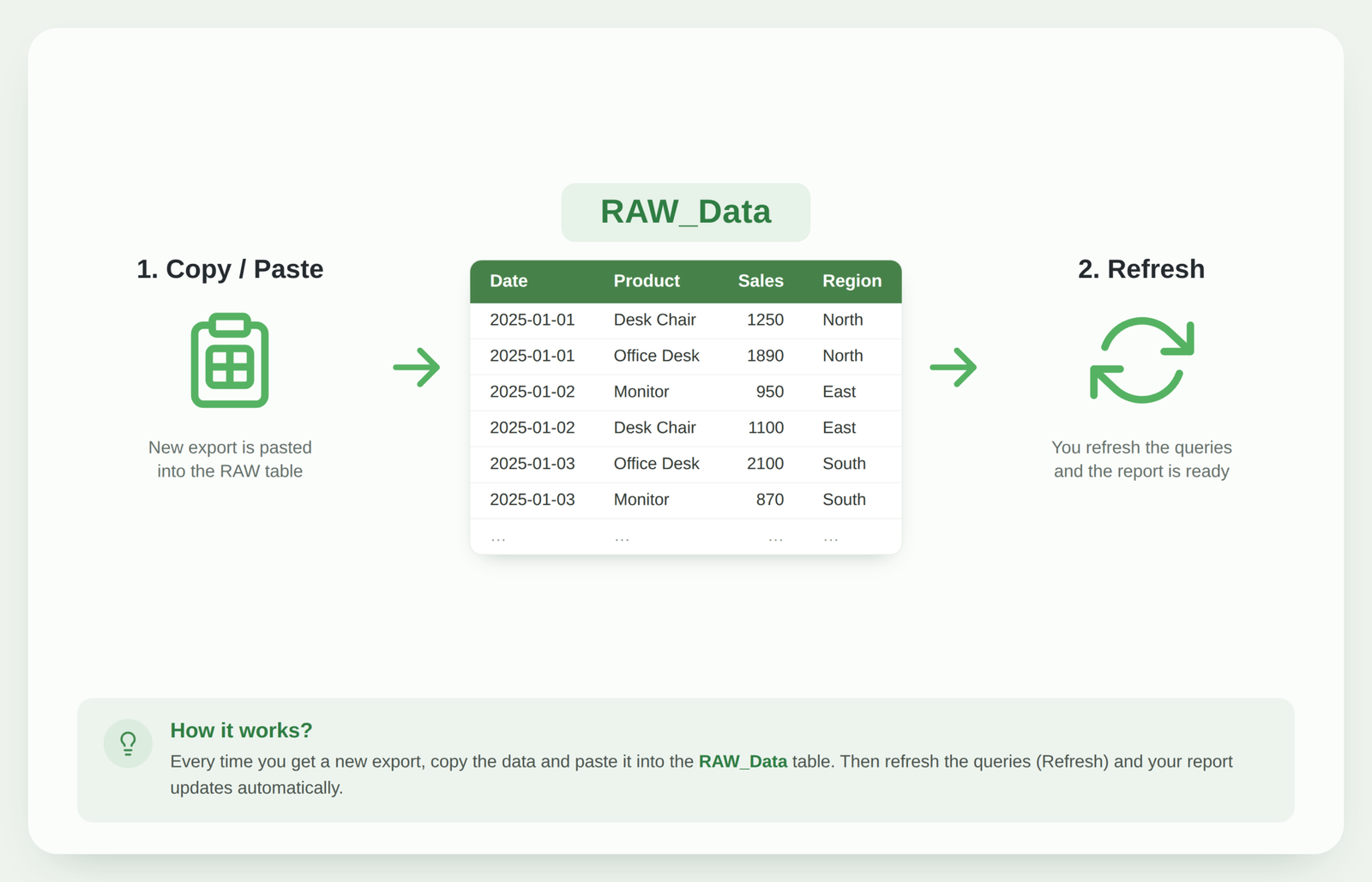Viewport: 1372px width, 882px height.
Task: Click the 1250 sales value cell
Action: [765, 320]
